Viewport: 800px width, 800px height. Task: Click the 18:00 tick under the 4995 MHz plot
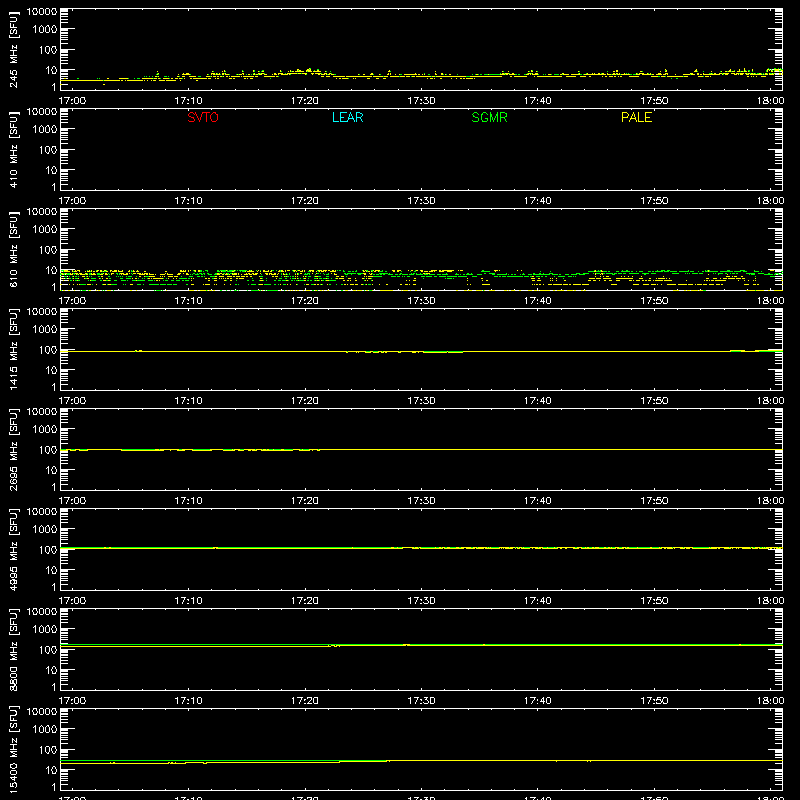pyautogui.click(x=770, y=601)
